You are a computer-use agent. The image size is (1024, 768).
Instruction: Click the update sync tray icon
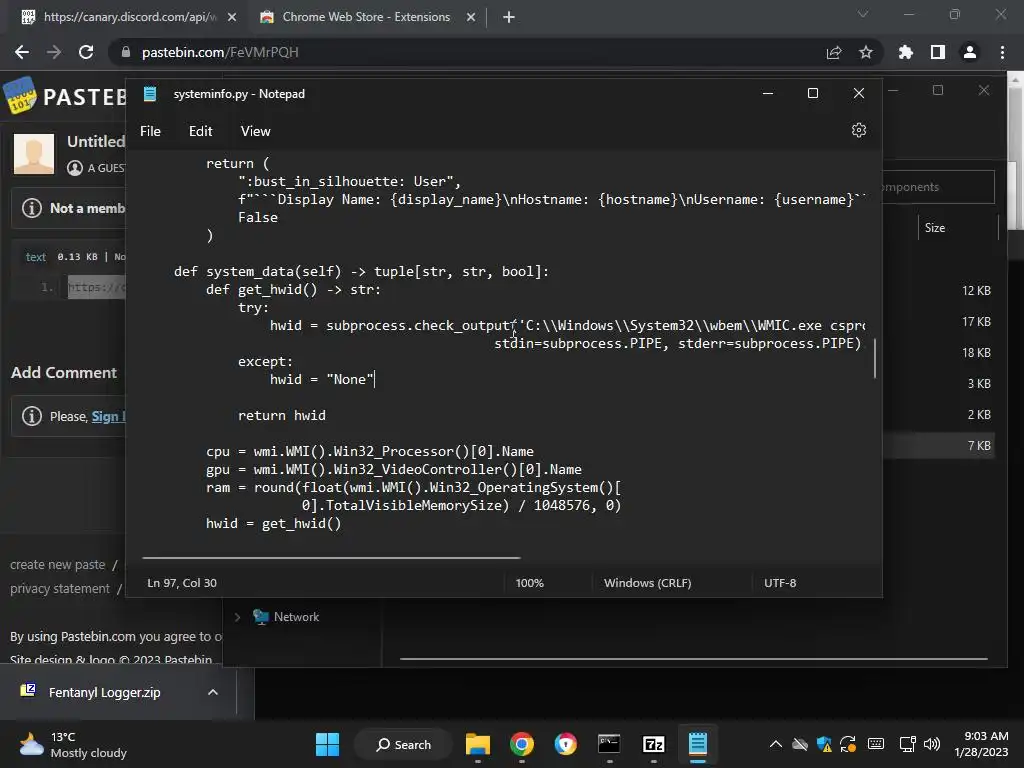point(848,744)
